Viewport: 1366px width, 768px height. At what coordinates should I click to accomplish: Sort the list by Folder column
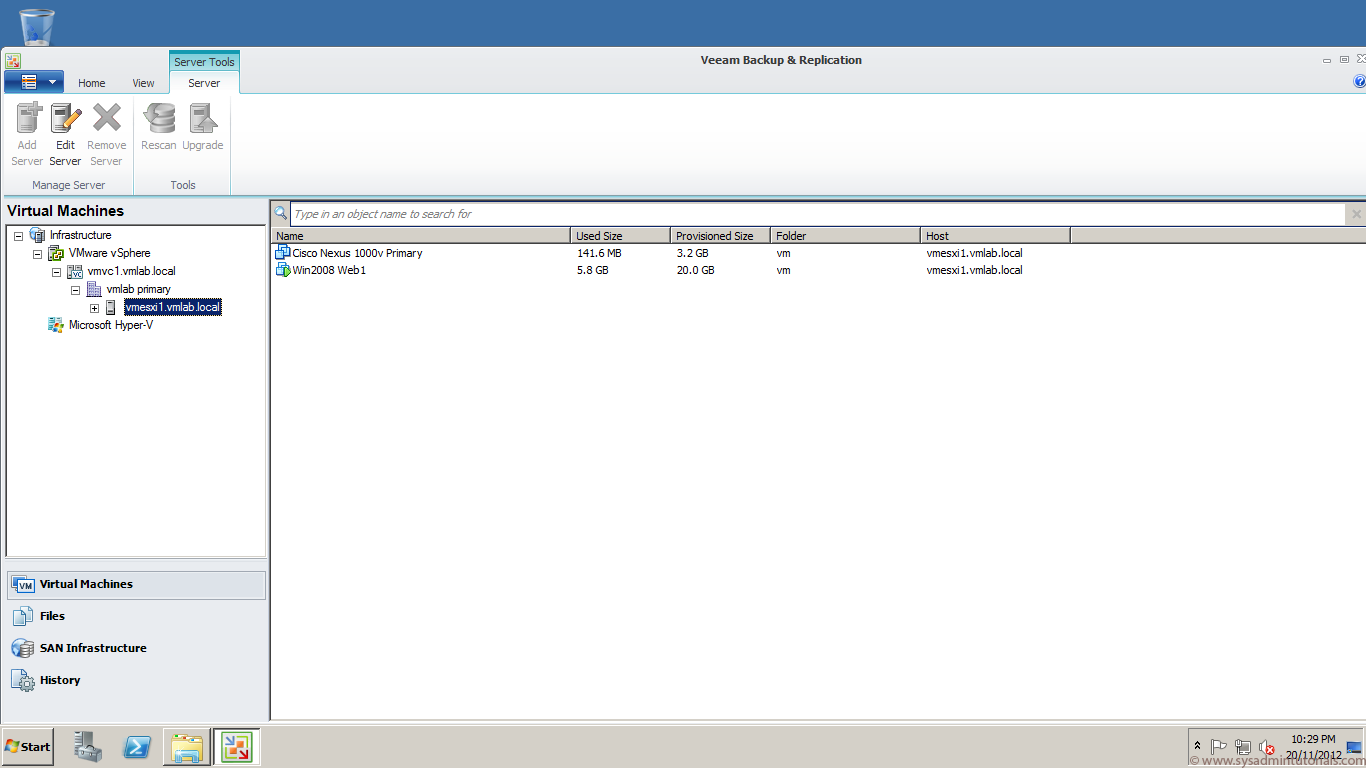tap(845, 236)
